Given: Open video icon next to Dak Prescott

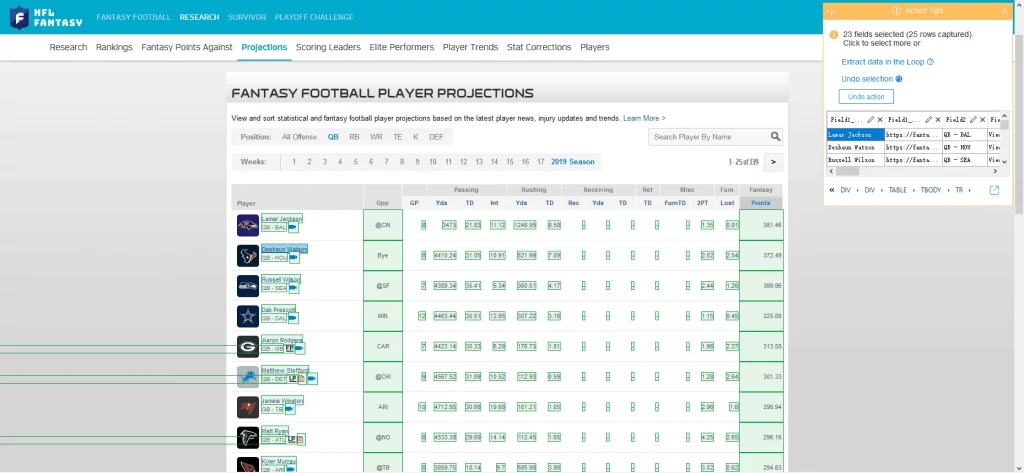Looking at the screenshot, I should (293, 318).
